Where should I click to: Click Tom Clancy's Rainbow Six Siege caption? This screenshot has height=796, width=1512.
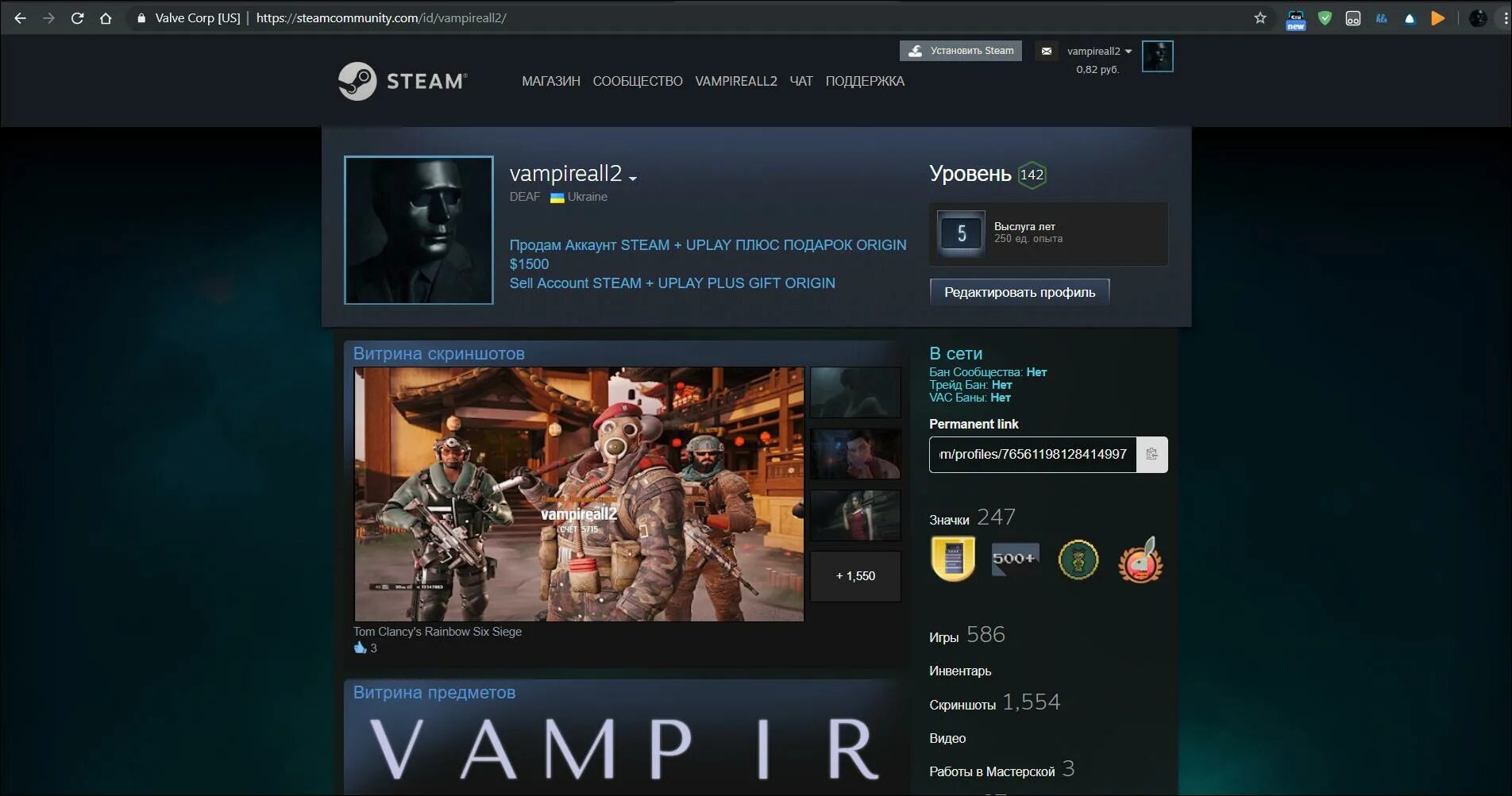tap(438, 632)
